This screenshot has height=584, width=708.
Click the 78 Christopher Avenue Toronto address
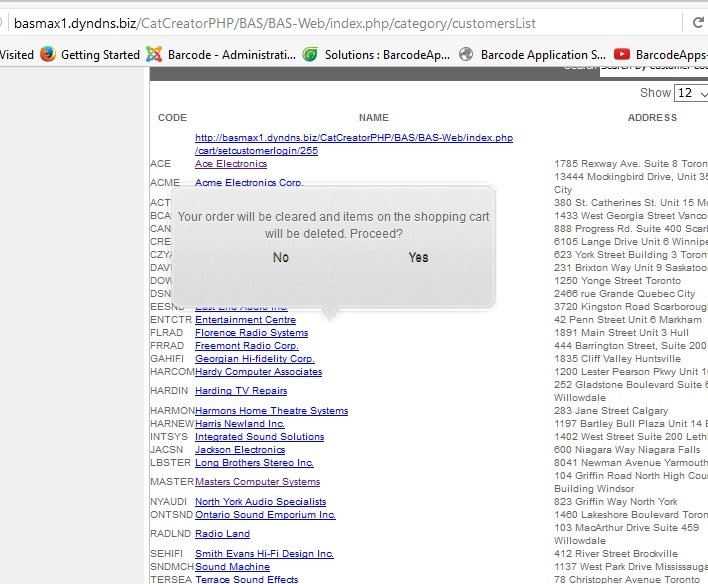click(x=627, y=579)
